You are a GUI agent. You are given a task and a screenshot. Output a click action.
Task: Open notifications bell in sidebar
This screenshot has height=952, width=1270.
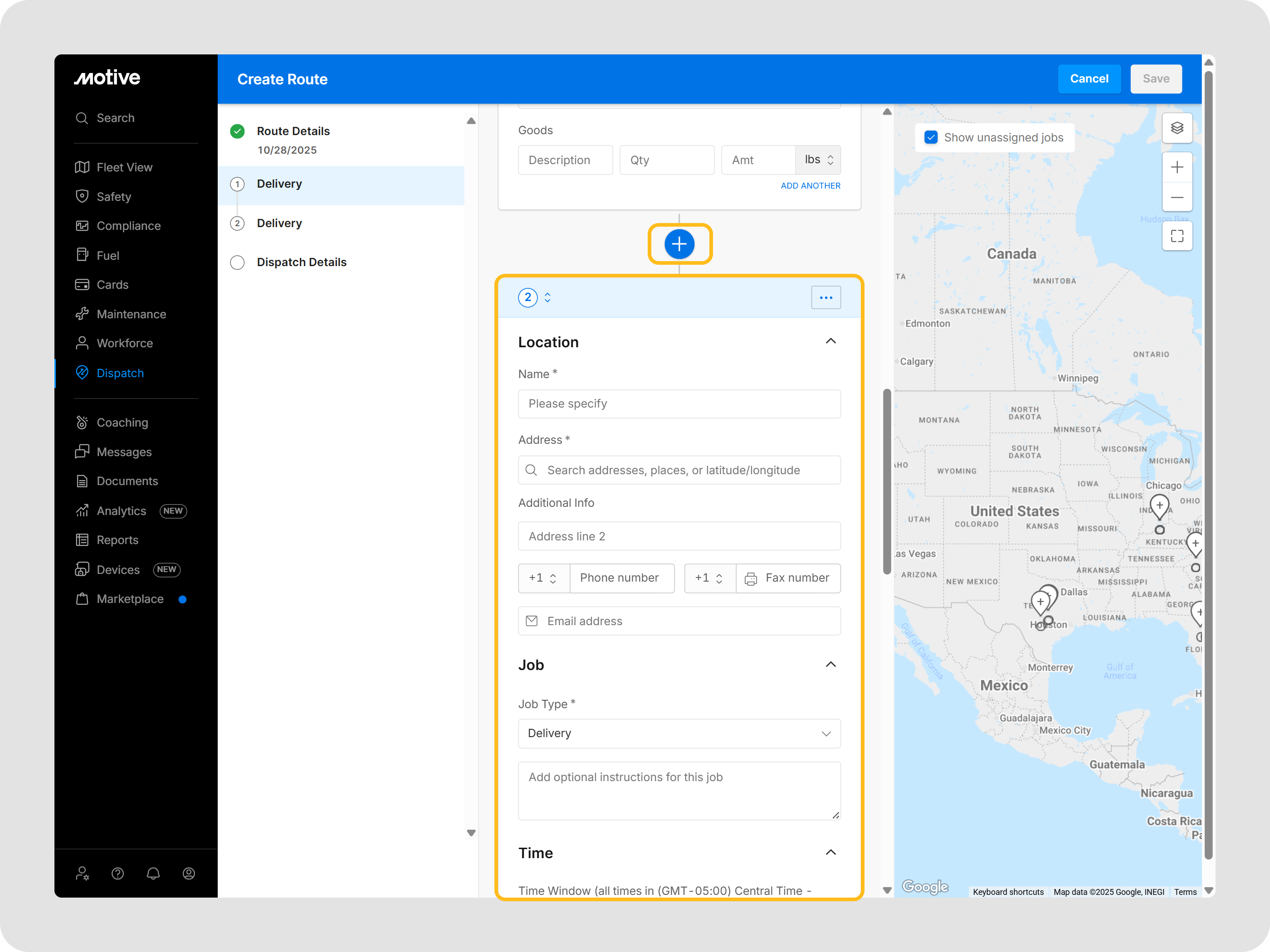[x=153, y=873]
